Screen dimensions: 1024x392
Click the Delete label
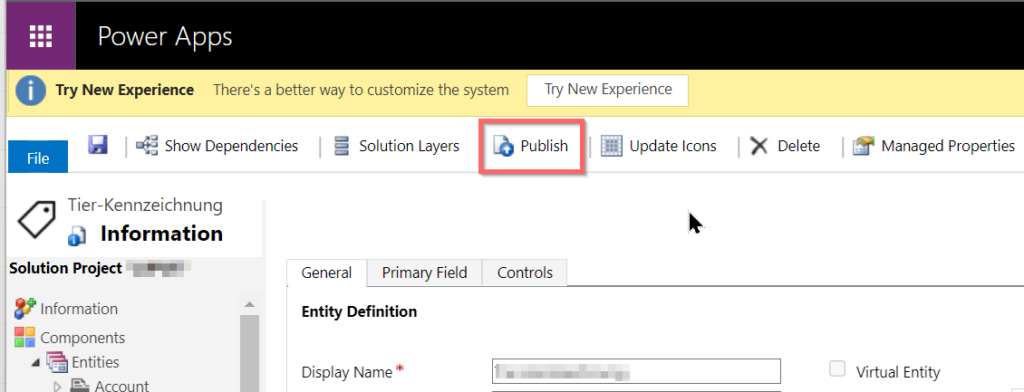point(799,146)
